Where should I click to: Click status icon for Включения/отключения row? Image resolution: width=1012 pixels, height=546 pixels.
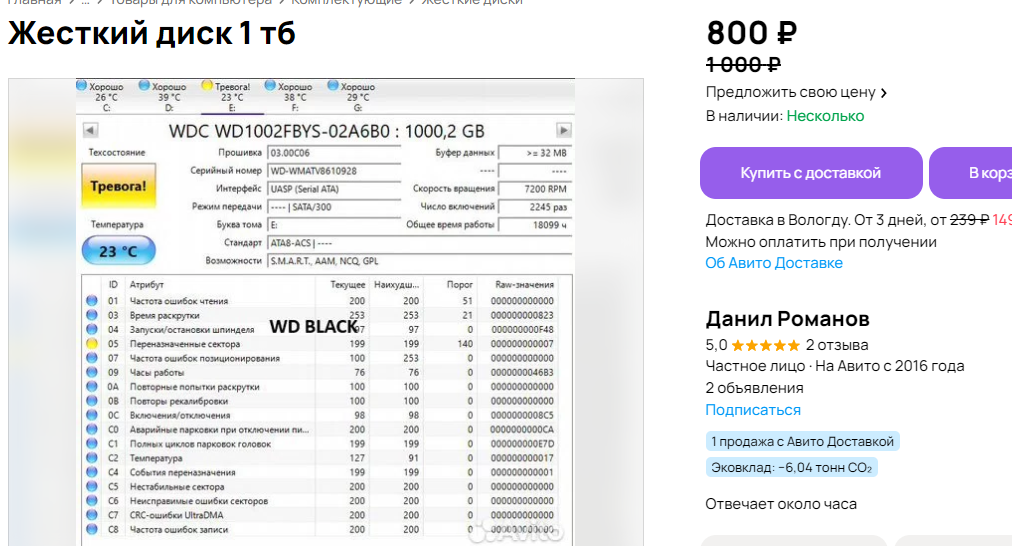coord(92,415)
